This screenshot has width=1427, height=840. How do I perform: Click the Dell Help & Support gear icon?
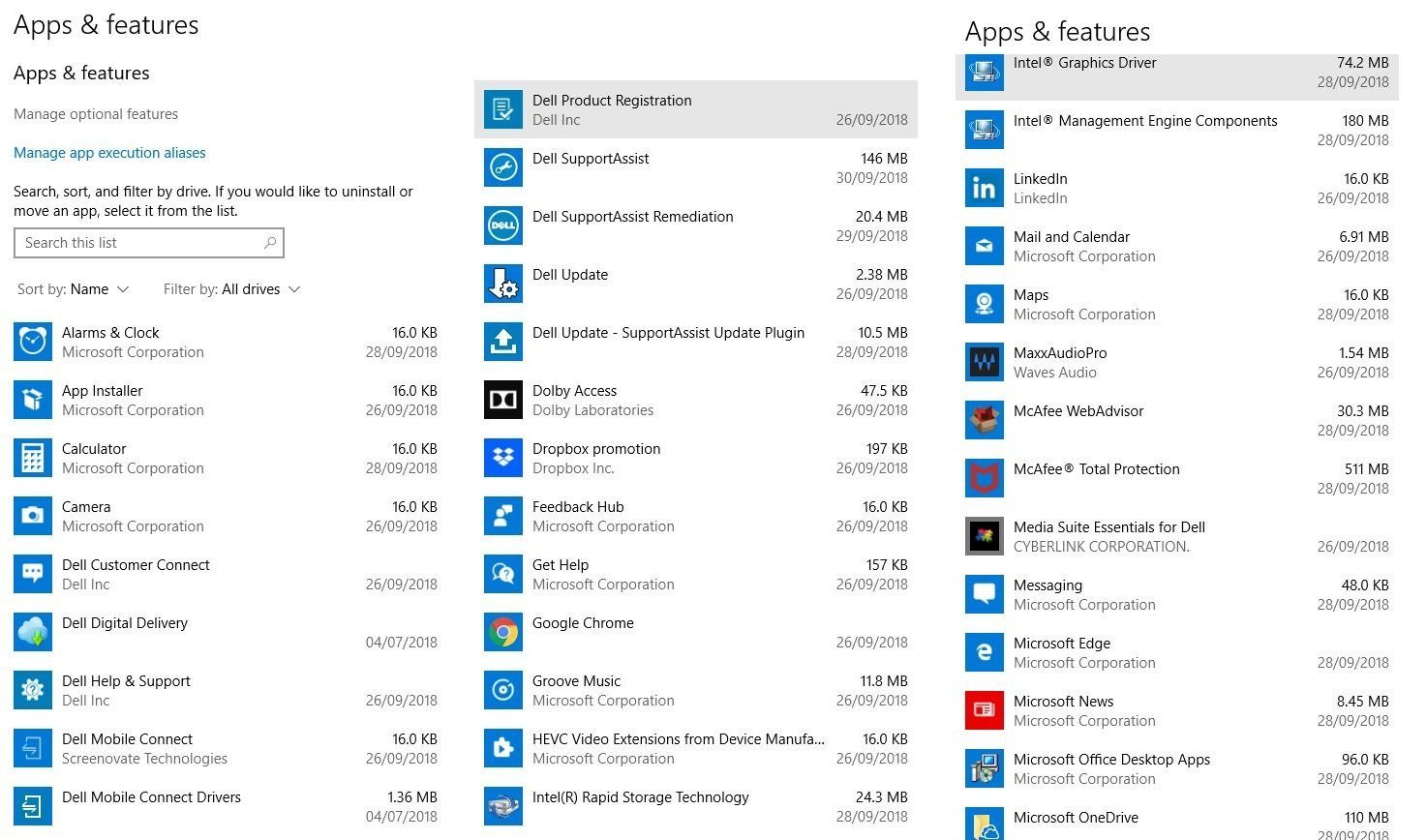33,690
